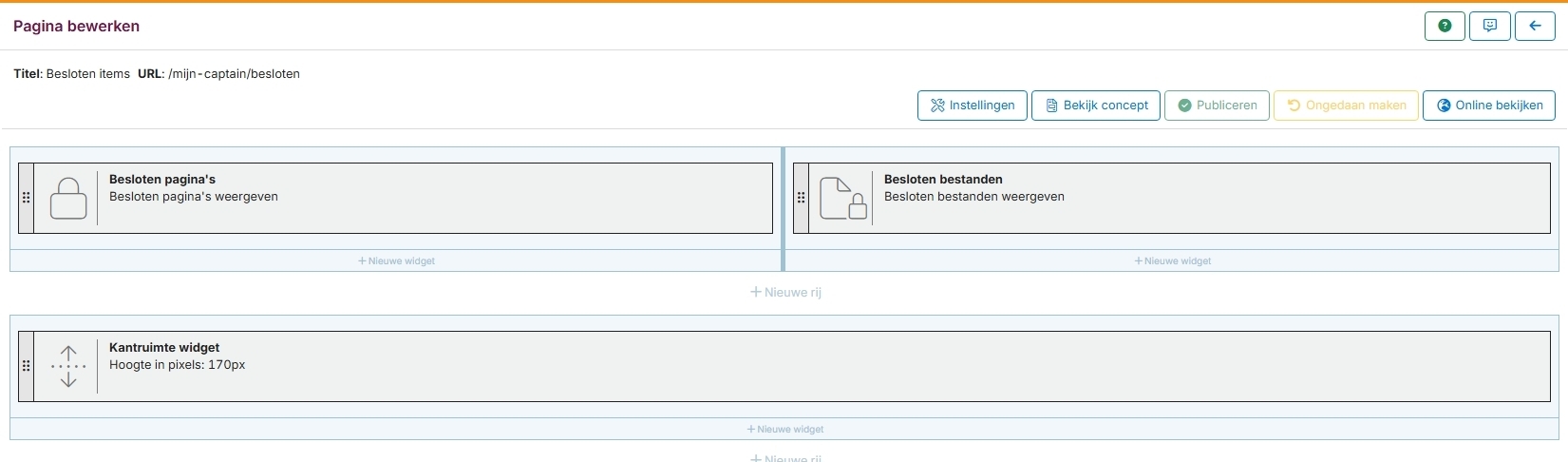Select the Kantruimte widget block text
This screenshot has height=462, width=1568.
(x=164, y=348)
